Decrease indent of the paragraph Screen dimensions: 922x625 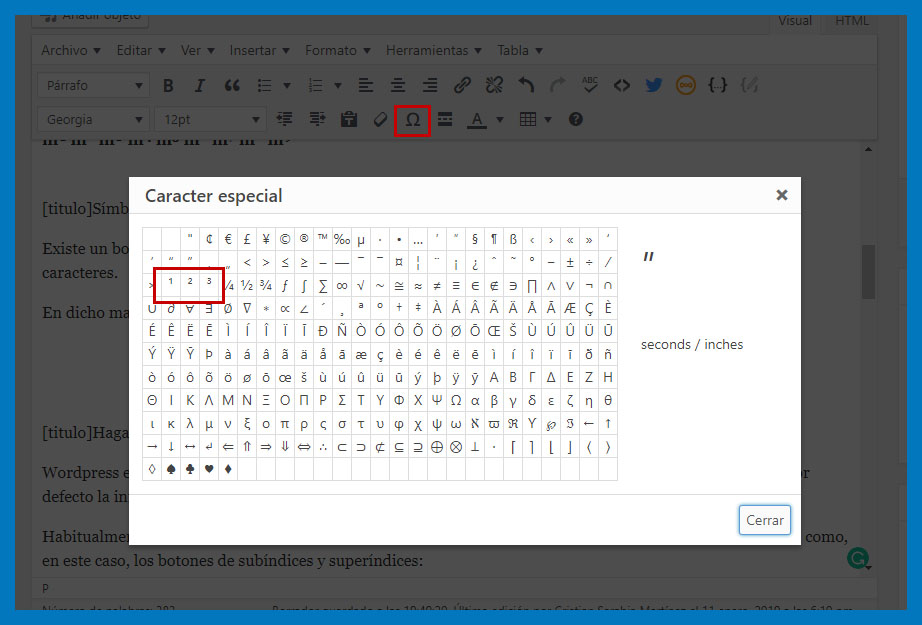click(x=285, y=119)
